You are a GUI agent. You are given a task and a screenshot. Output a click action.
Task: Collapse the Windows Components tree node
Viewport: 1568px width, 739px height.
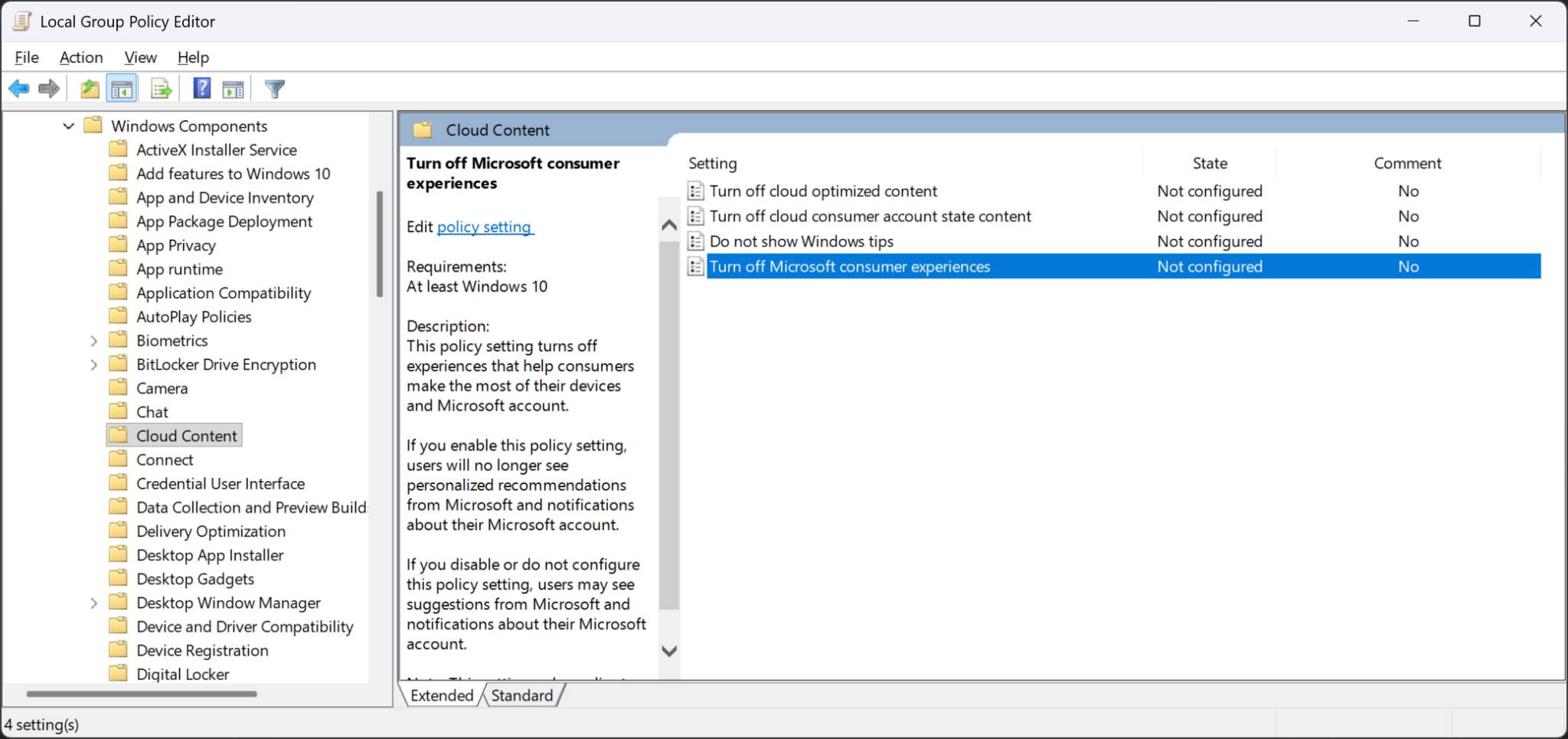pos(69,126)
